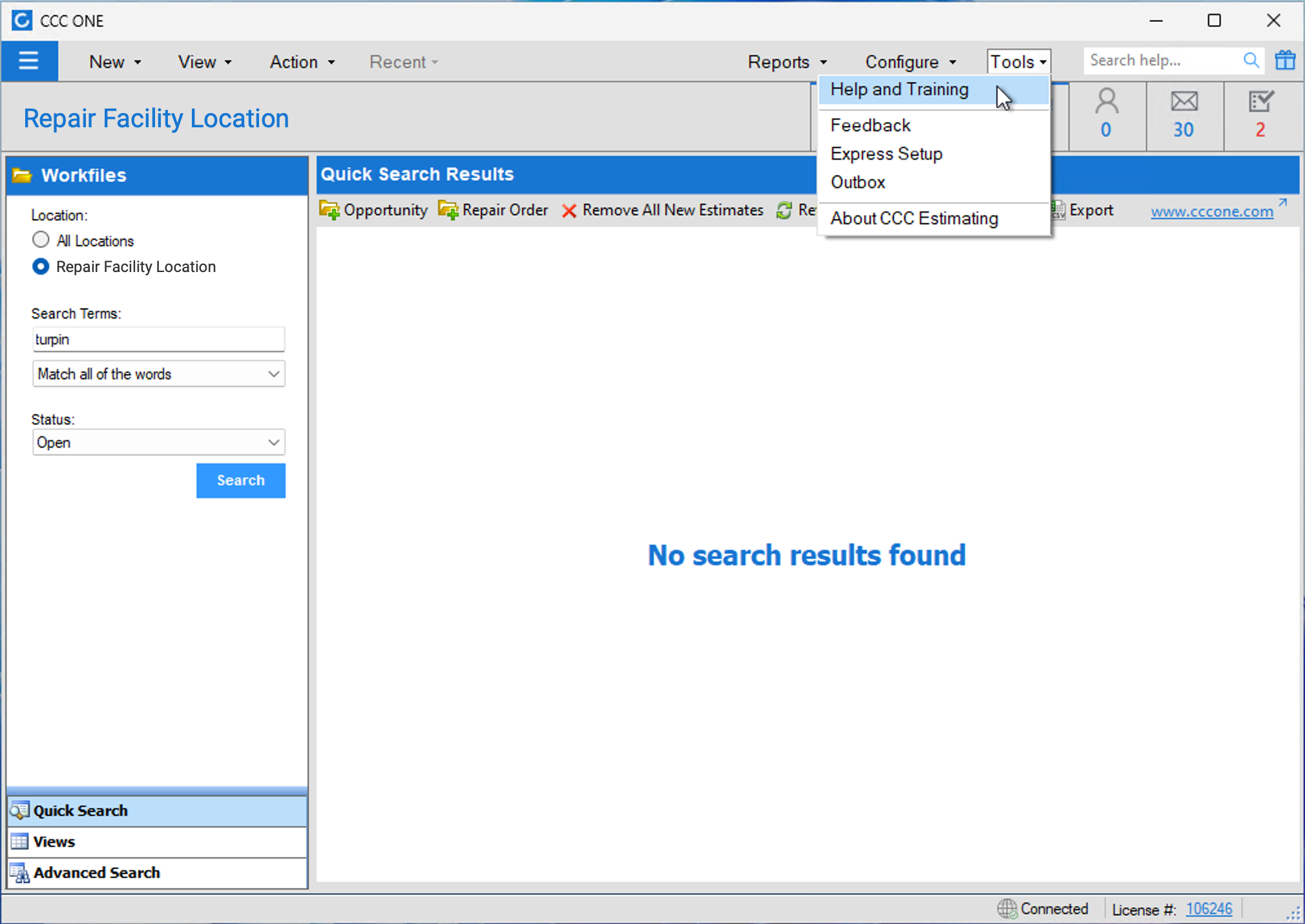Open the Recent dropdown menu
The image size is (1305, 924).
pyautogui.click(x=404, y=62)
